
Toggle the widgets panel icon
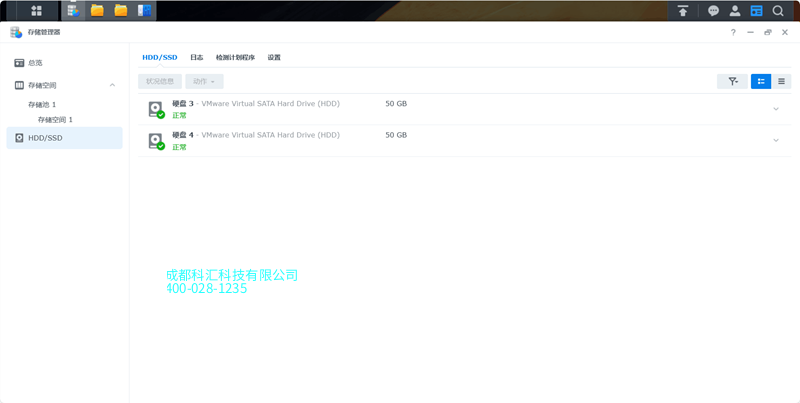pos(756,11)
